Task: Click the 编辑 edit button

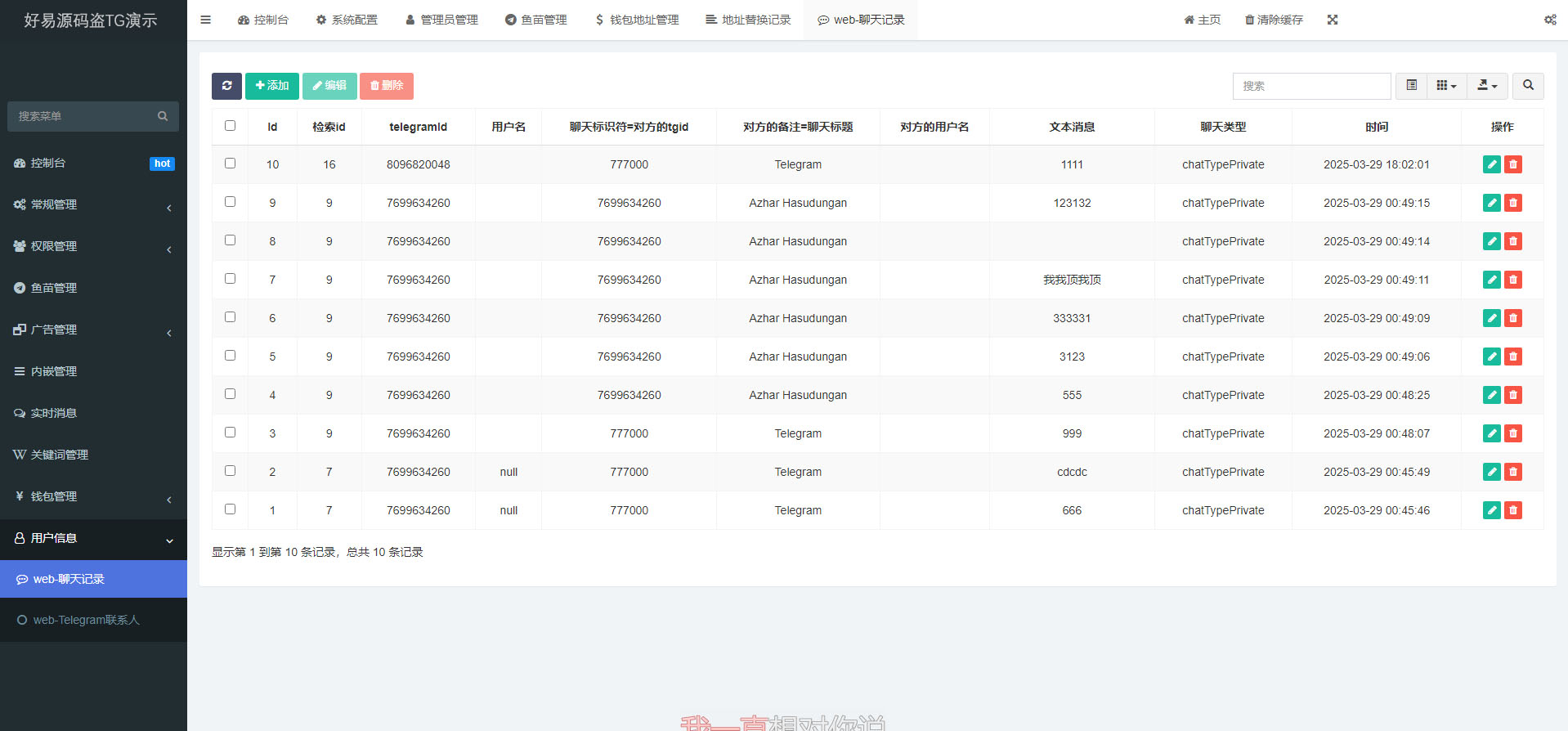Action: (329, 86)
